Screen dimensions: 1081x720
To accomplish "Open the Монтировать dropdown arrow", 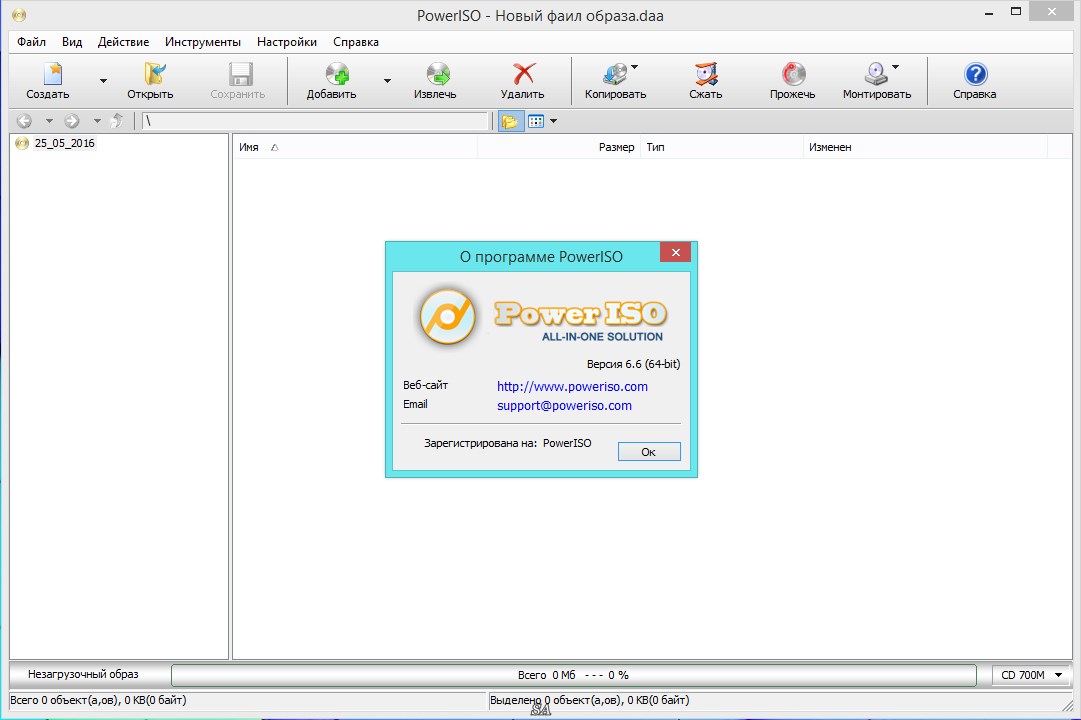I will 896,67.
